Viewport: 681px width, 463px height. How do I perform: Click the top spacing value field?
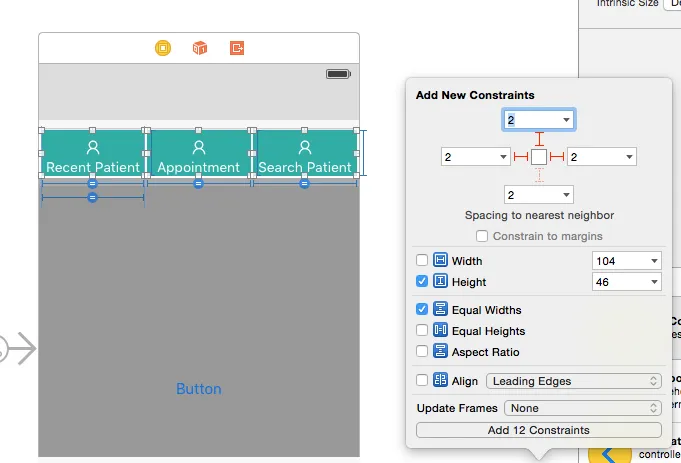[x=531, y=120]
